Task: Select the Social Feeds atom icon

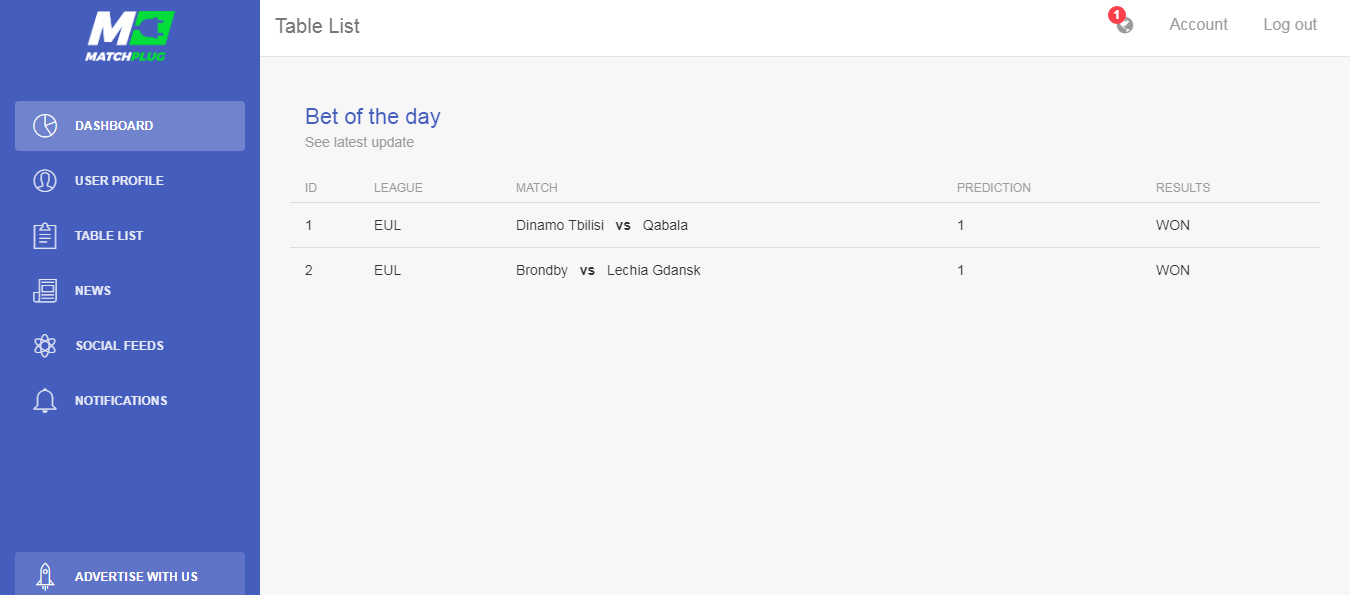Action: (45, 346)
